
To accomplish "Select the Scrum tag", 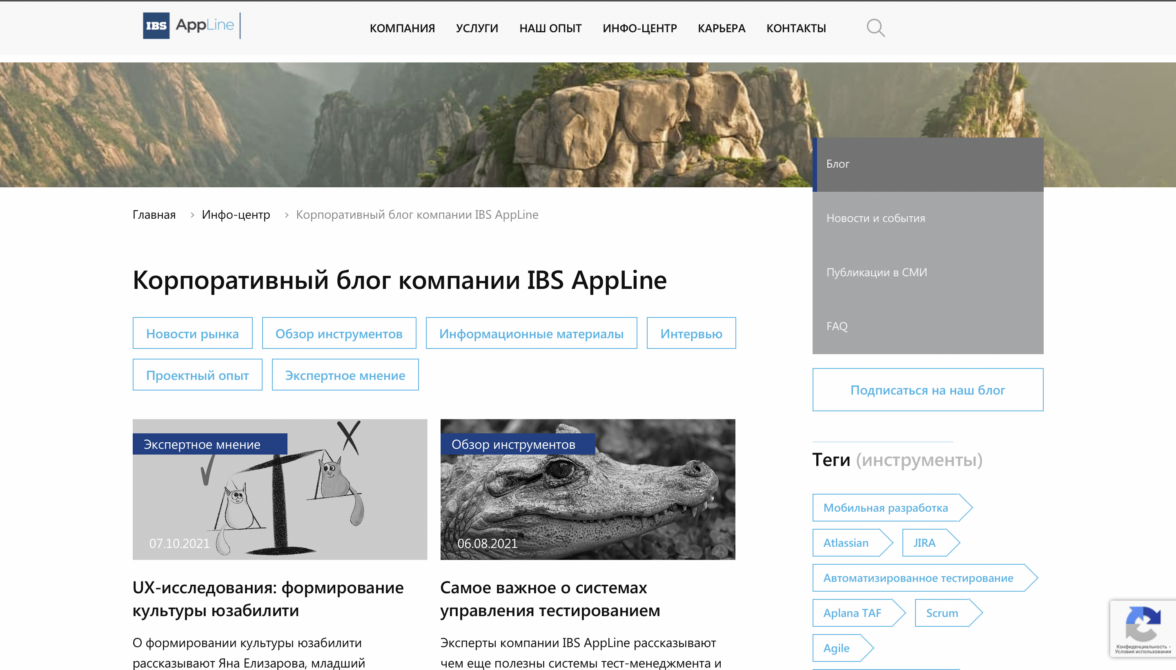I will (948, 613).
